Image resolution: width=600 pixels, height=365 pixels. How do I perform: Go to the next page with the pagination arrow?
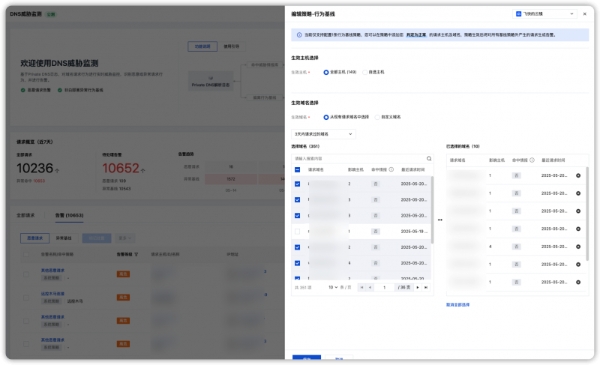tap(417, 287)
